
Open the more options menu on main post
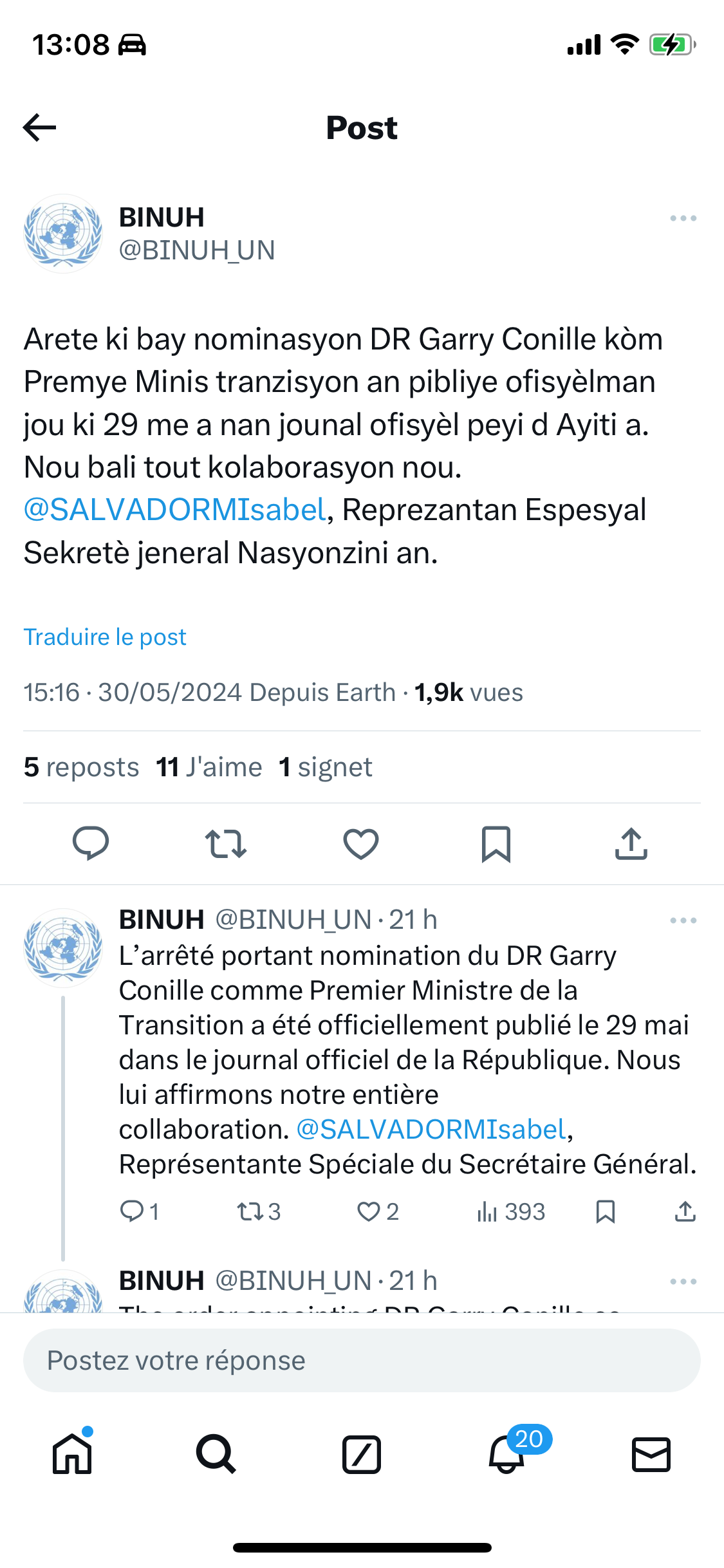683,218
